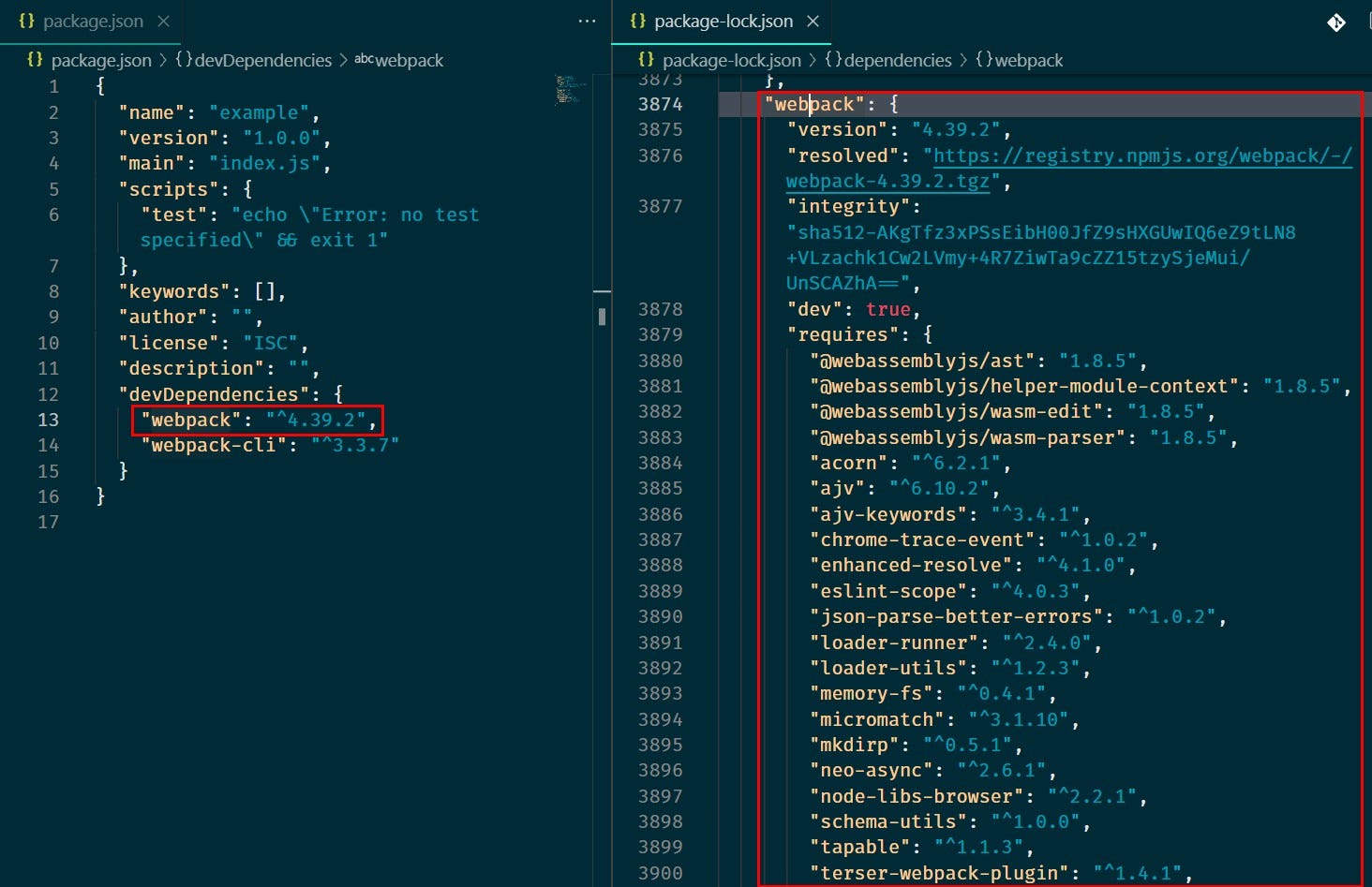Click the "keywords" key in package.json
This screenshot has width=1372, height=887.
pos(173,291)
